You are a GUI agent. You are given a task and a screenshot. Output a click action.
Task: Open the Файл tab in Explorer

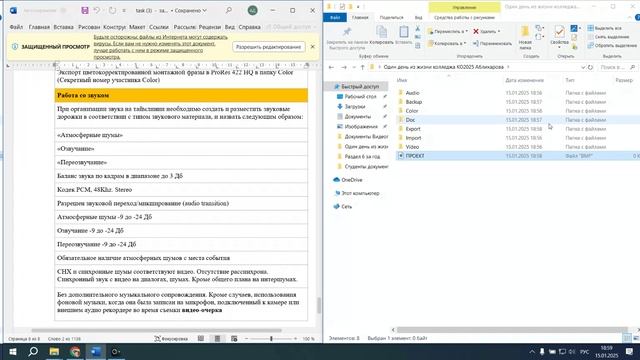[335, 18]
